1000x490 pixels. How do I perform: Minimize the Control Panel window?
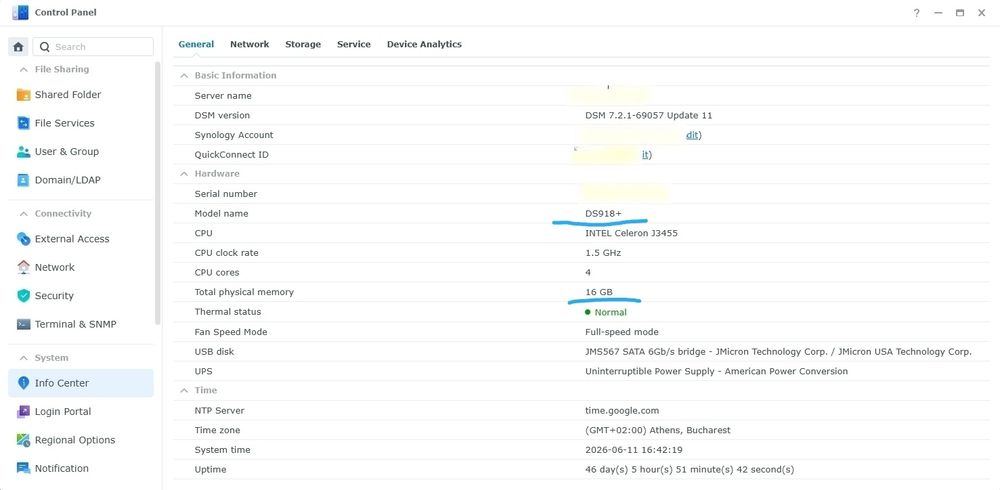coord(938,13)
